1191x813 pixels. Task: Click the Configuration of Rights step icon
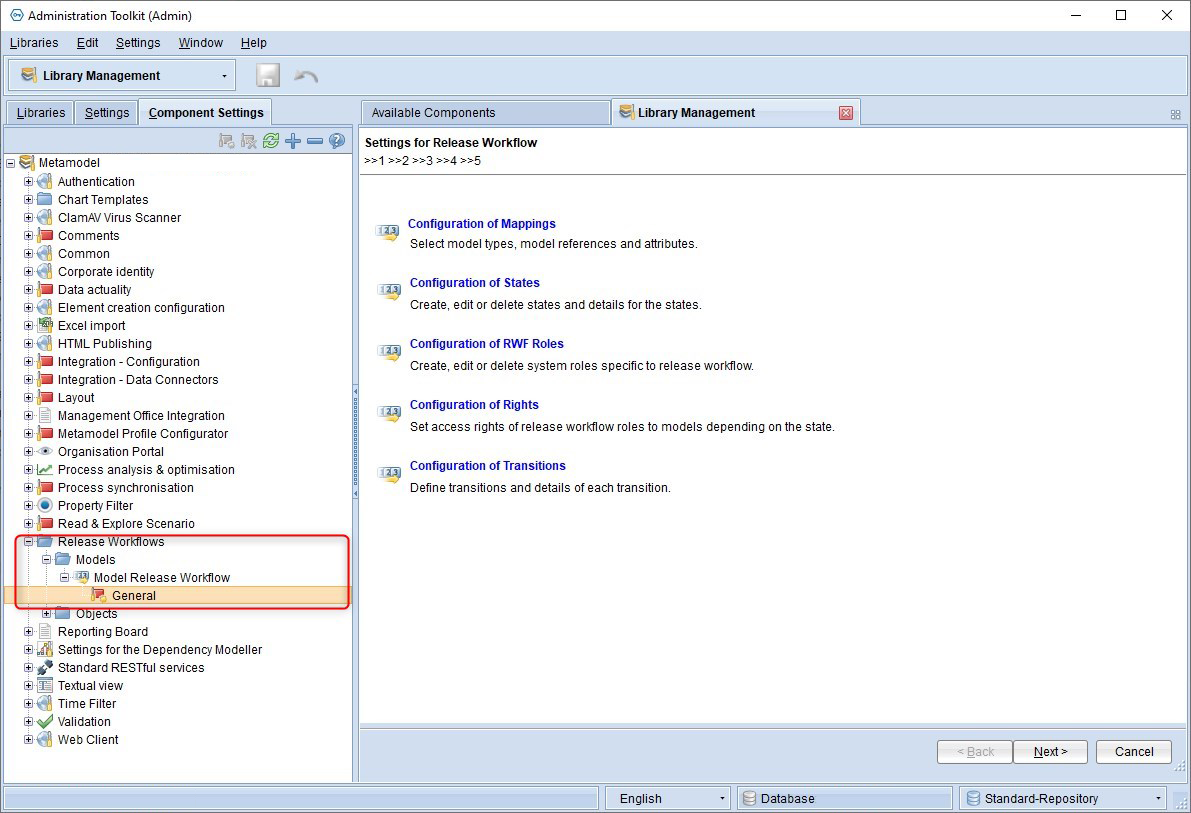click(x=389, y=413)
